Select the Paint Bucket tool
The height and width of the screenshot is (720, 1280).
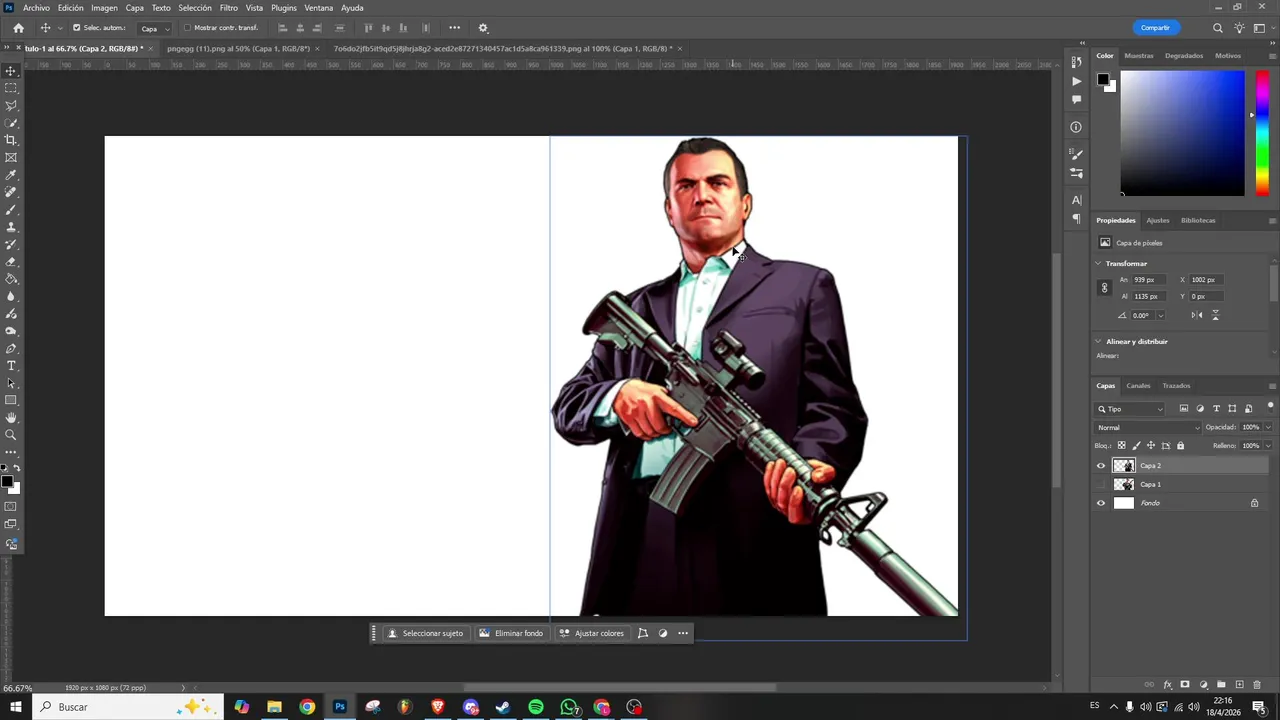click(x=11, y=279)
